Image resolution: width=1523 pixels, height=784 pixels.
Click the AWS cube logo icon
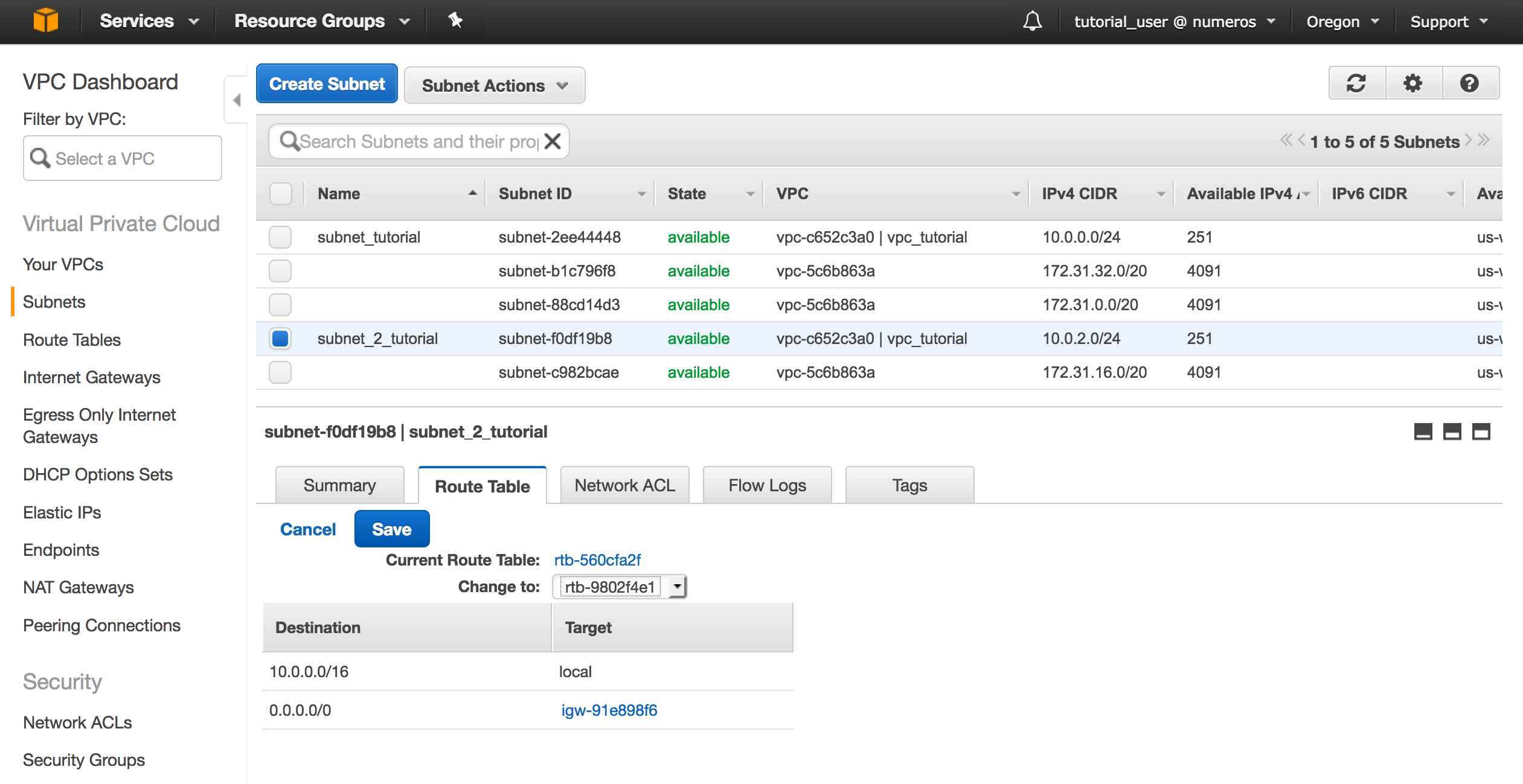(x=45, y=21)
